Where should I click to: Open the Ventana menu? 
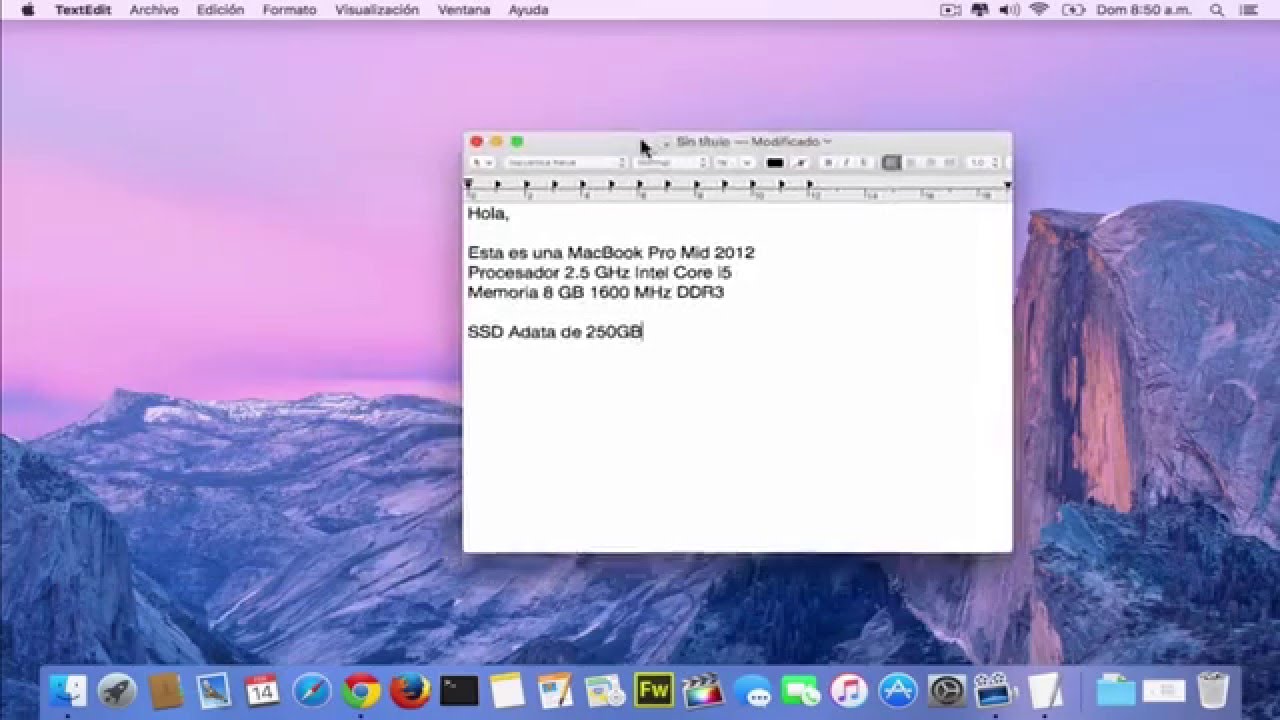click(x=464, y=10)
